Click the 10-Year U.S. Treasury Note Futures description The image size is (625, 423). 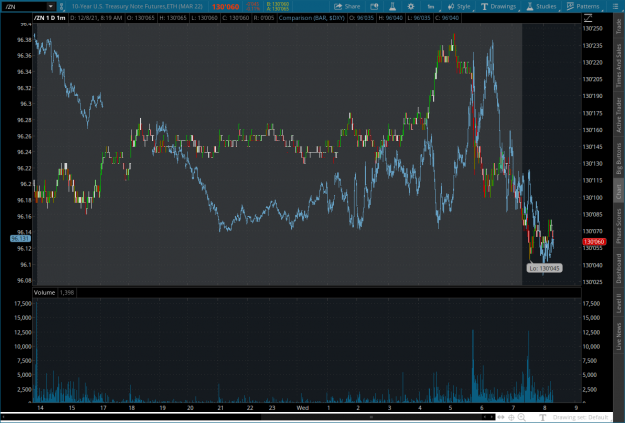[x=137, y=6]
